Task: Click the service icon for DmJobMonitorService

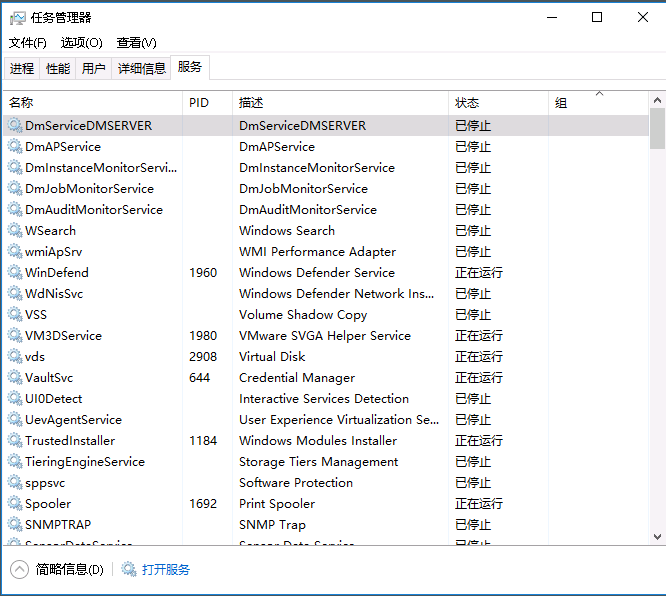Action: coord(15,188)
